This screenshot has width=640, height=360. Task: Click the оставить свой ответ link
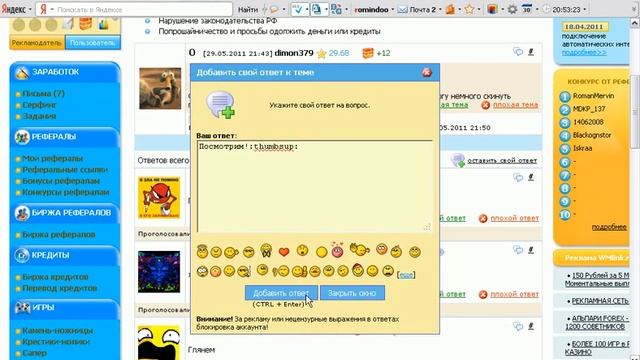click(x=502, y=161)
